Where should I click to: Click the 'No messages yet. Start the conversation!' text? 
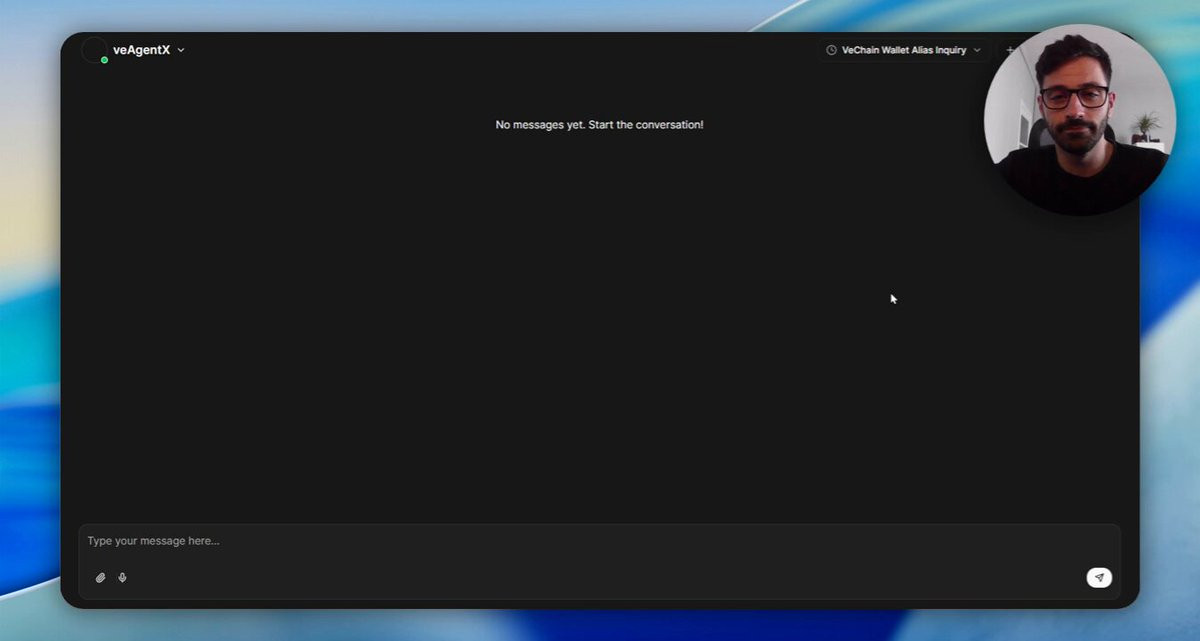click(599, 125)
